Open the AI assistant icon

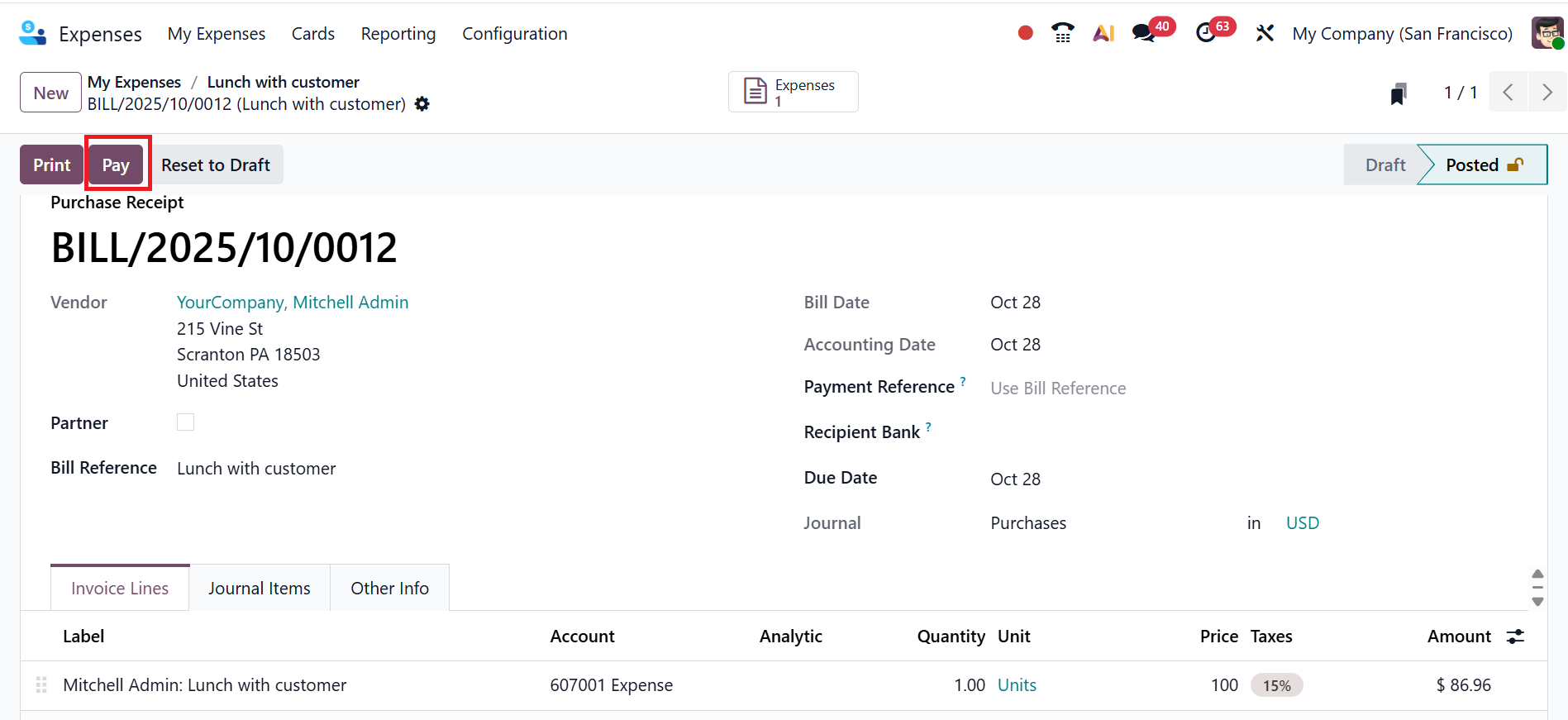pyautogui.click(x=1103, y=33)
